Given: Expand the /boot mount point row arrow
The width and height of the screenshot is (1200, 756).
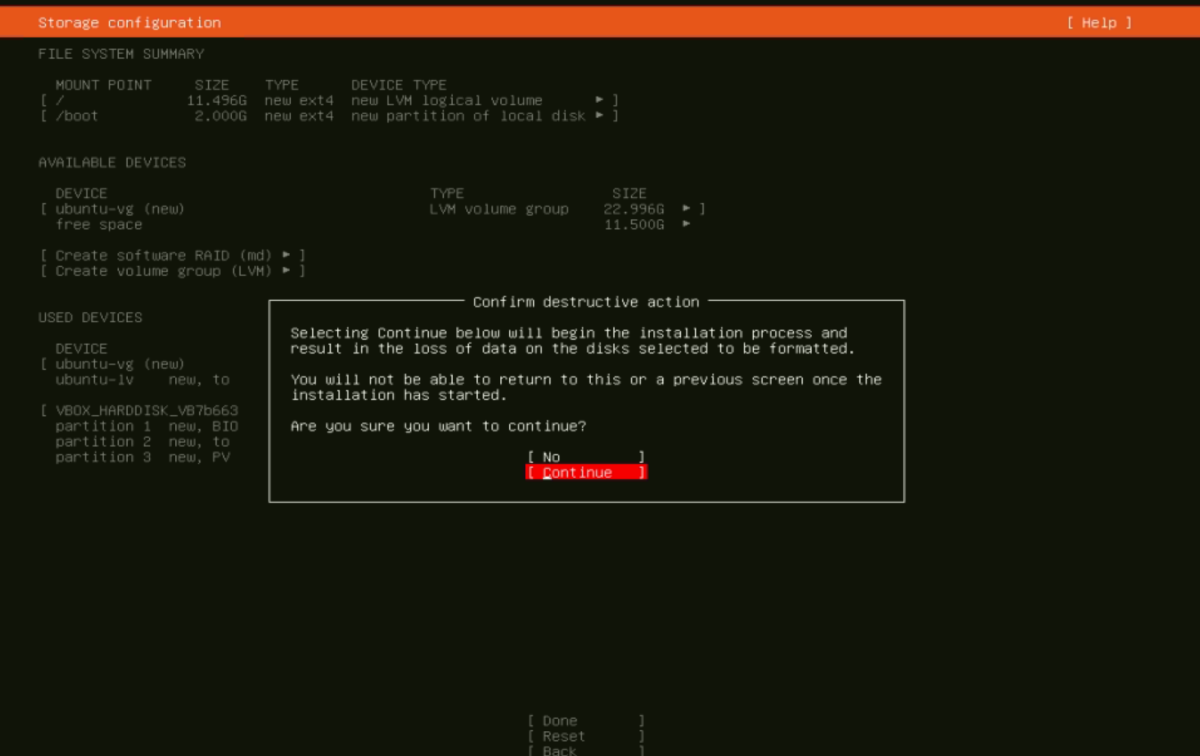Looking at the screenshot, I should [x=600, y=116].
